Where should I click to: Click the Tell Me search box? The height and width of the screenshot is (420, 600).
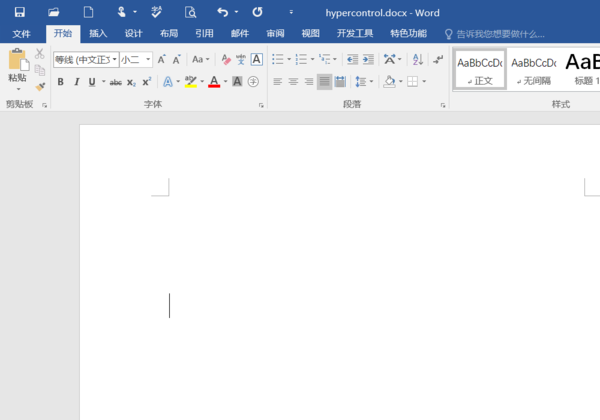point(495,34)
